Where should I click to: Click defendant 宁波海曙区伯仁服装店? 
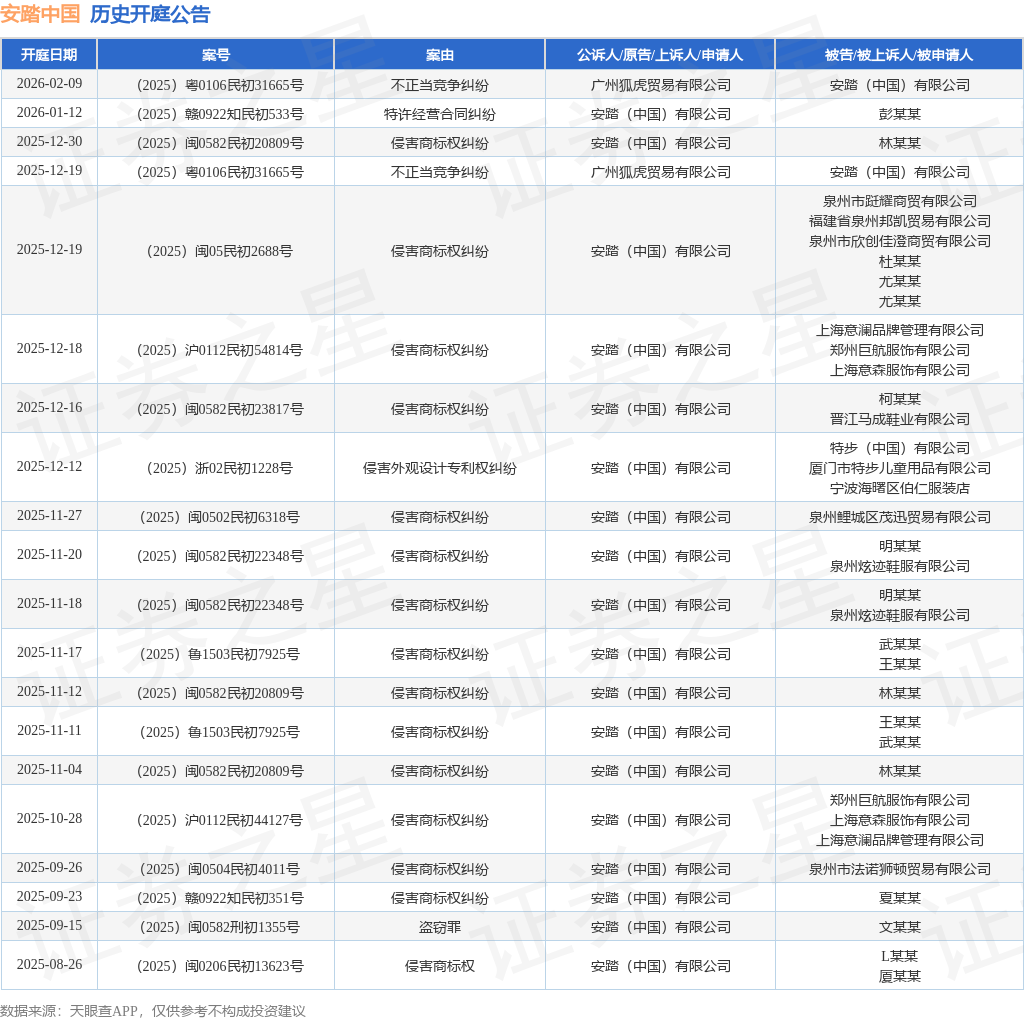(x=899, y=488)
